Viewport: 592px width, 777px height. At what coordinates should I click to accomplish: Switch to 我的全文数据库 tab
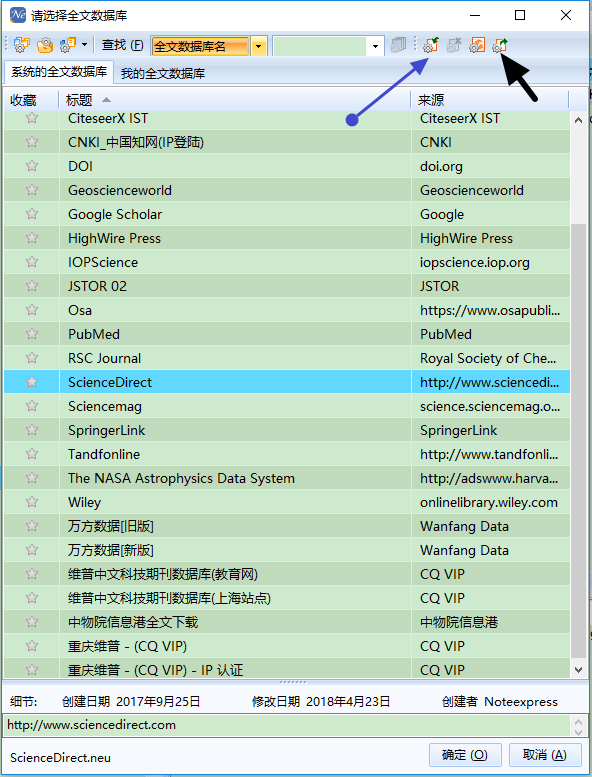click(x=163, y=74)
